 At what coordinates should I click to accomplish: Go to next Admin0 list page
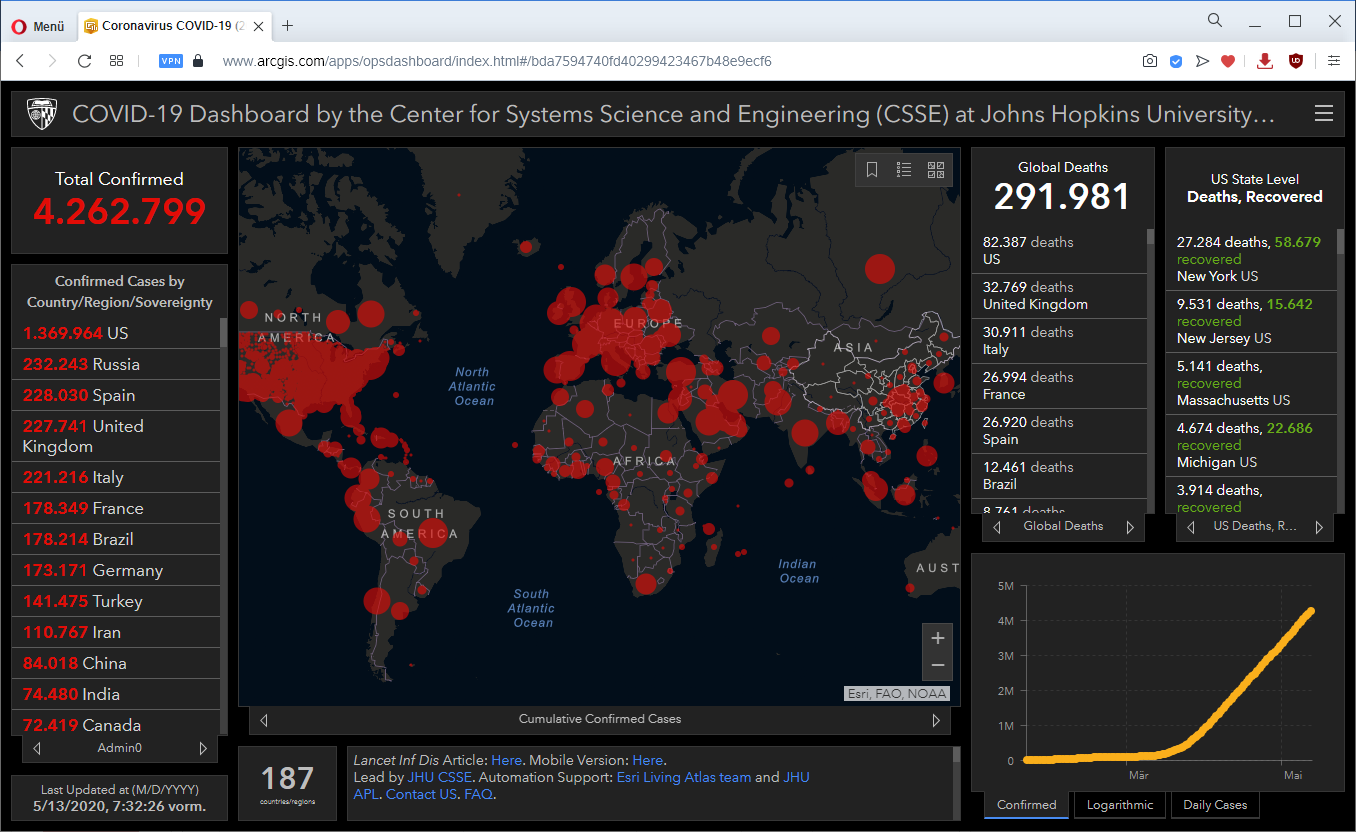point(203,748)
